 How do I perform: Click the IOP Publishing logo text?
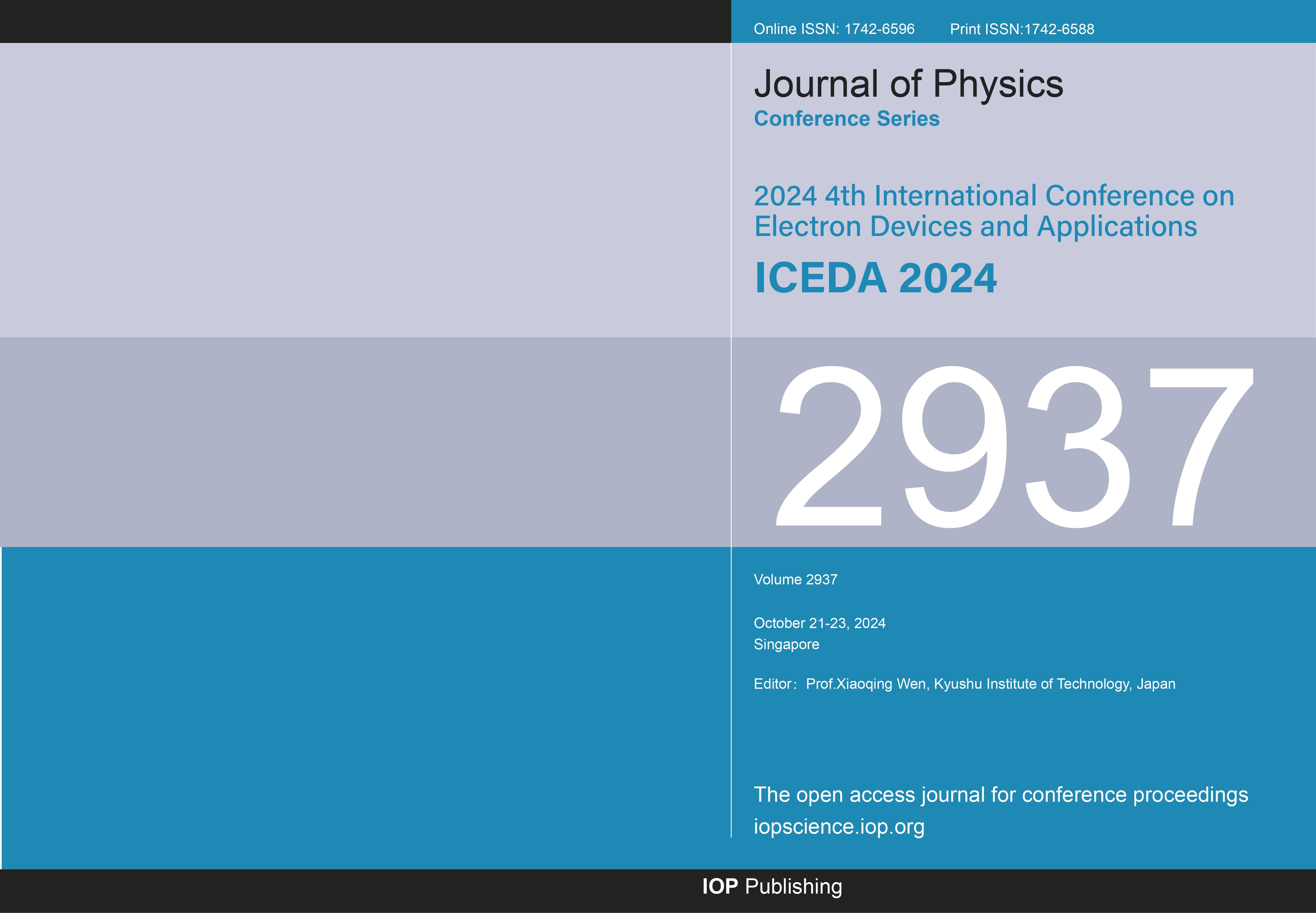point(772,887)
